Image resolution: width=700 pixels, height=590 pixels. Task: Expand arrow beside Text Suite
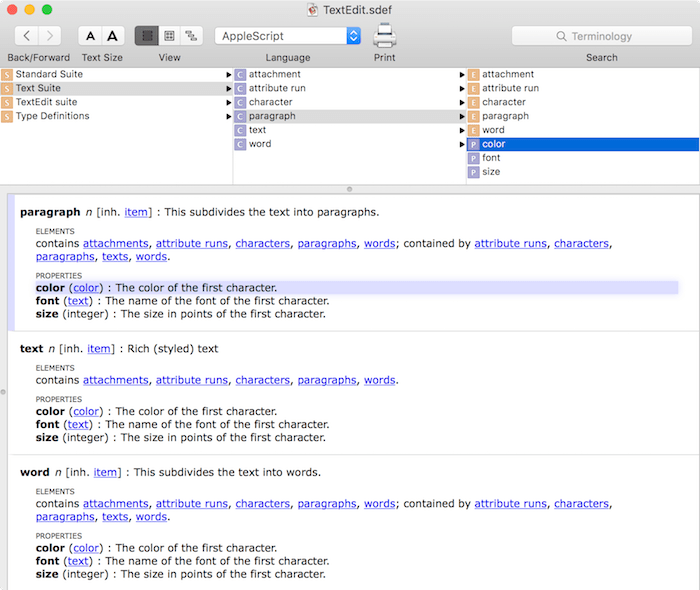click(x=229, y=88)
